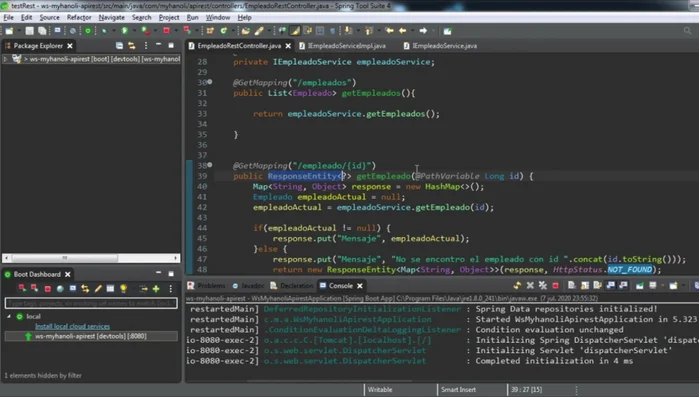Switch to the Javadoc tab
The image size is (699, 397).
point(248,286)
